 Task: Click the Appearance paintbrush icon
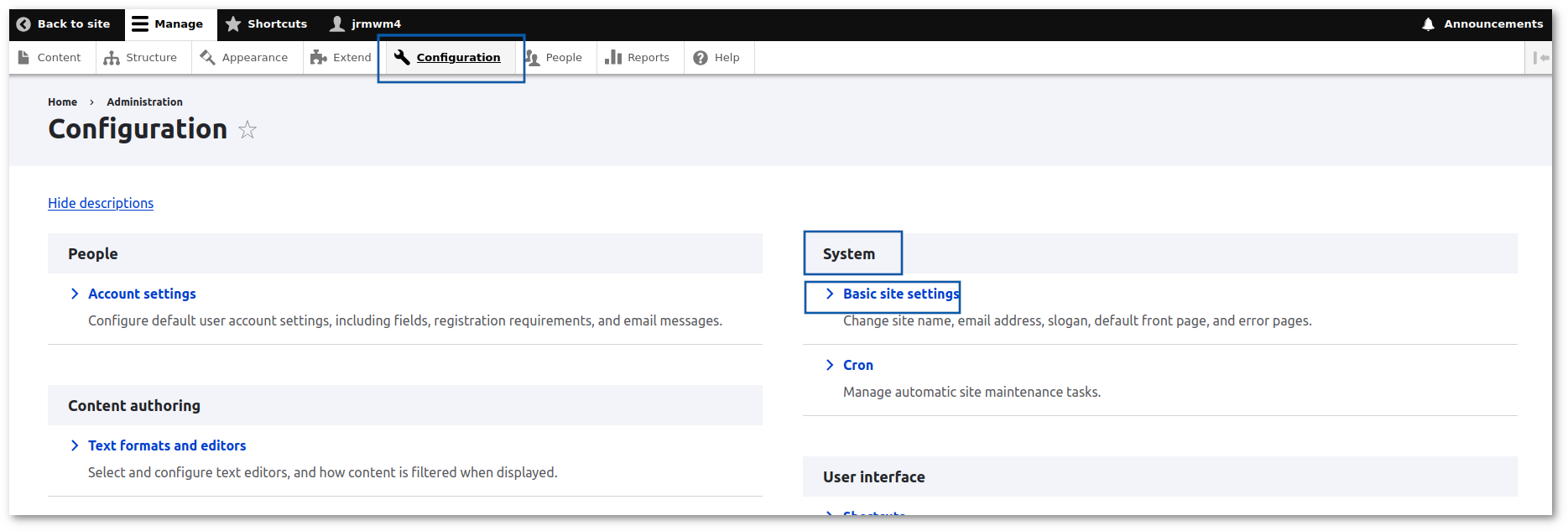click(x=207, y=57)
